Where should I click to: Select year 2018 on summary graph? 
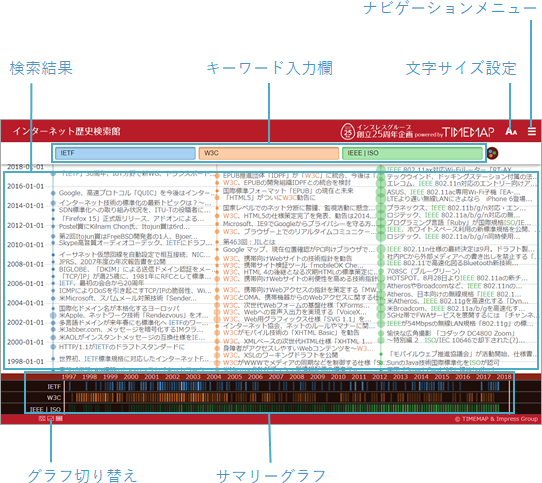[x=504, y=377]
